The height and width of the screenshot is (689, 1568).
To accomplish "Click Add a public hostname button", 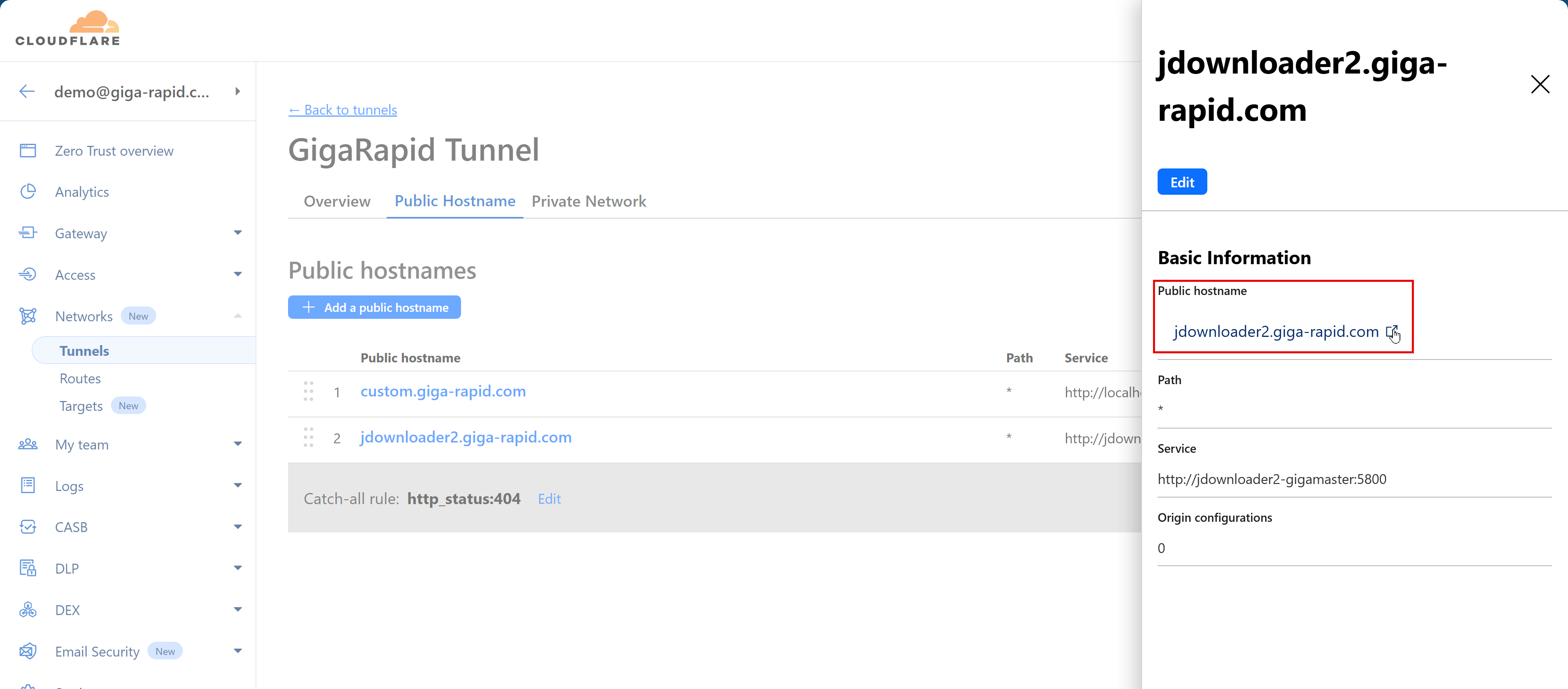I will click(374, 307).
